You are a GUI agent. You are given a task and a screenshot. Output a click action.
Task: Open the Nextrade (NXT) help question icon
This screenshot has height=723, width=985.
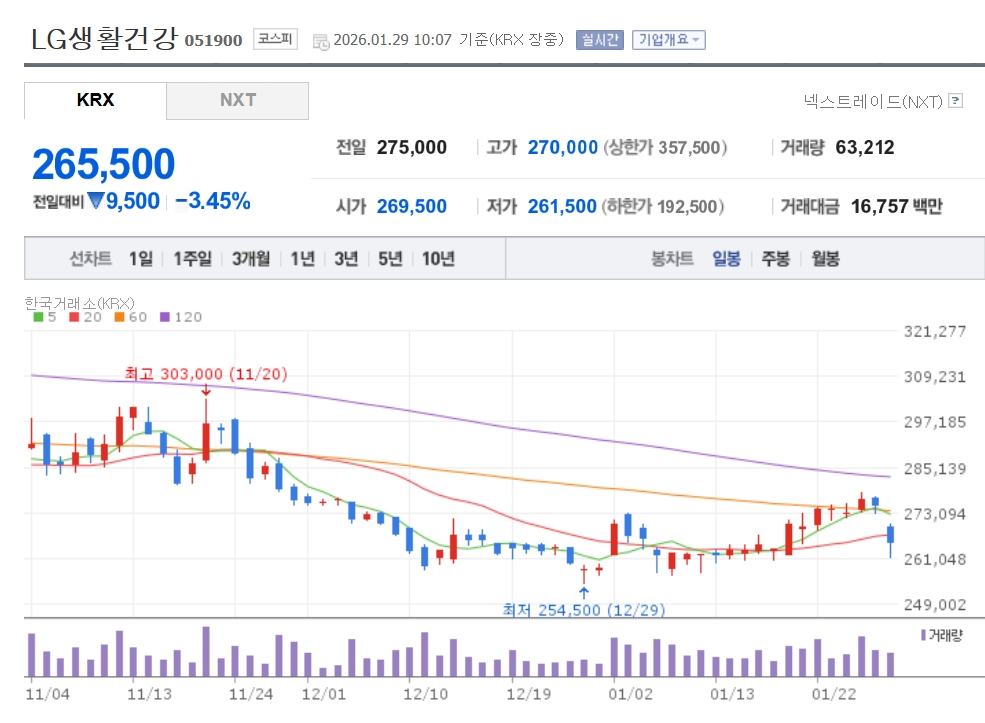(955, 101)
